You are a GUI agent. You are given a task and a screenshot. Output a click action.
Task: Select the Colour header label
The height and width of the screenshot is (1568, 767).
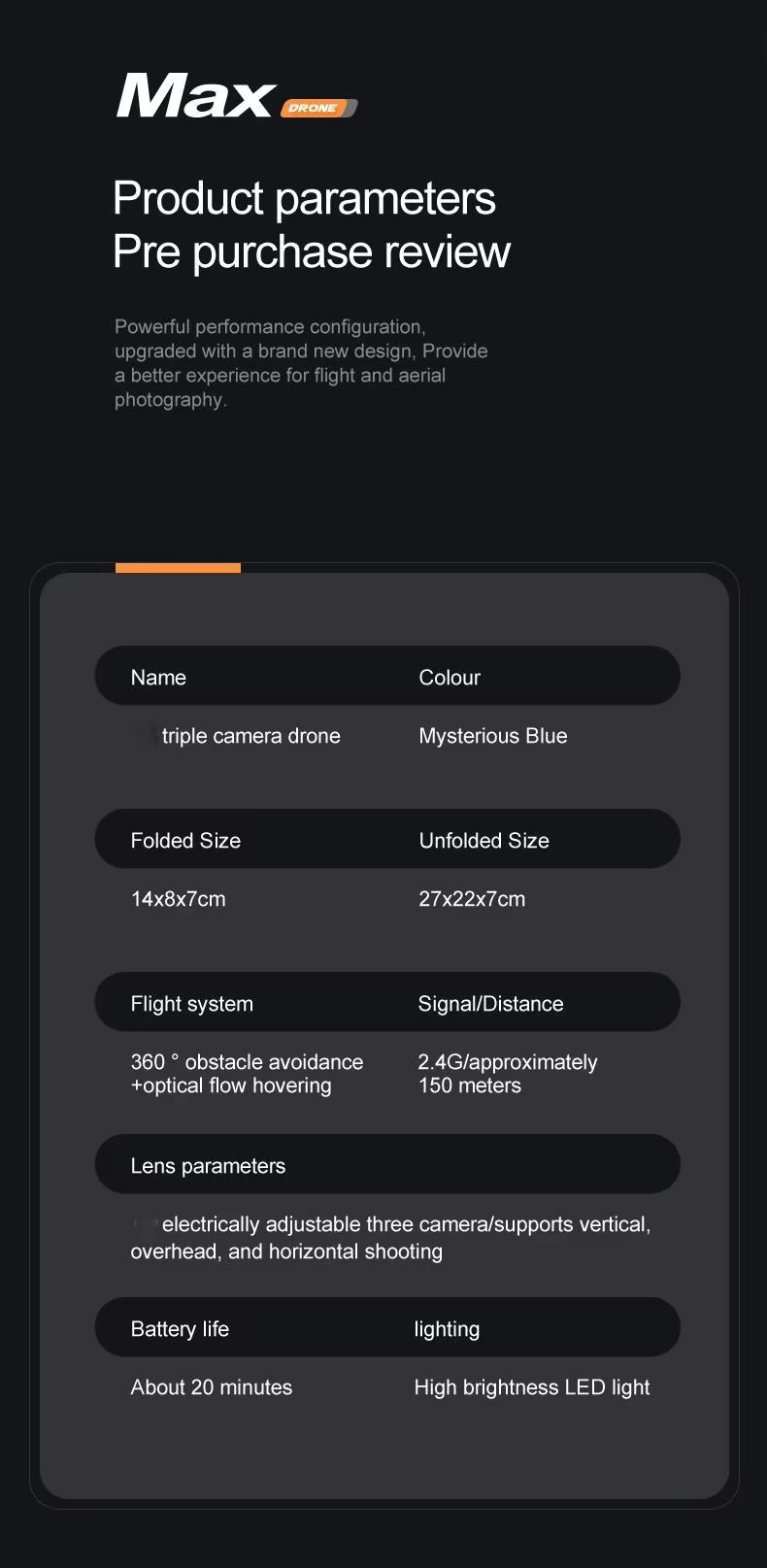tap(450, 678)
